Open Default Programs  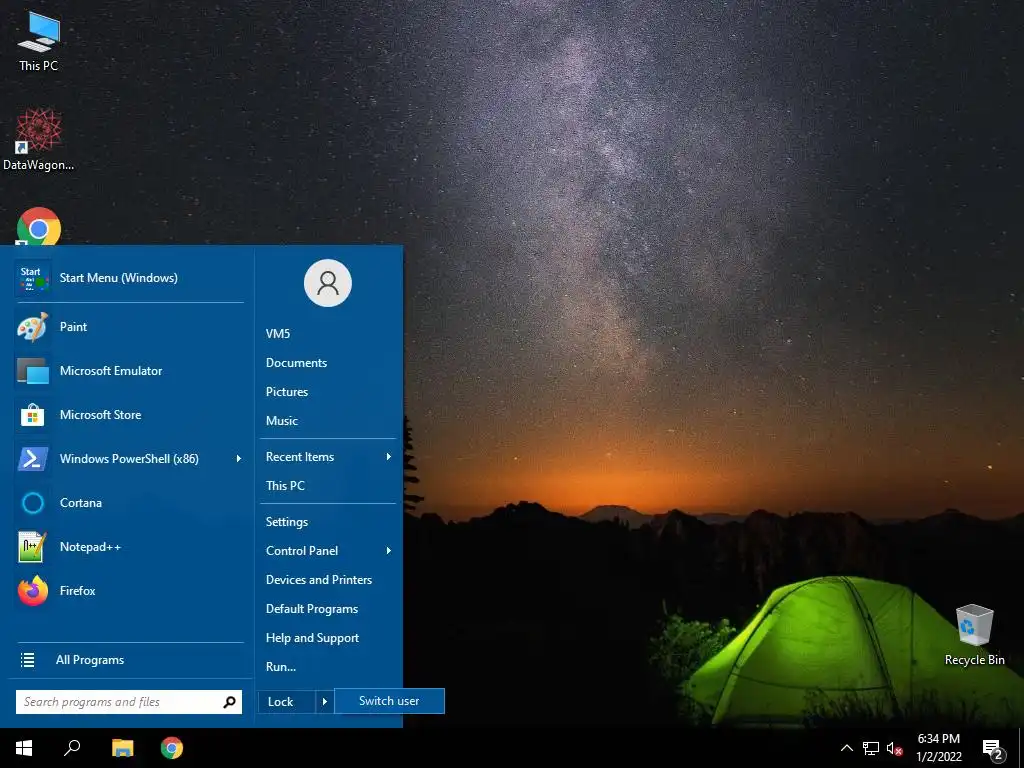[x=312, y=609]
